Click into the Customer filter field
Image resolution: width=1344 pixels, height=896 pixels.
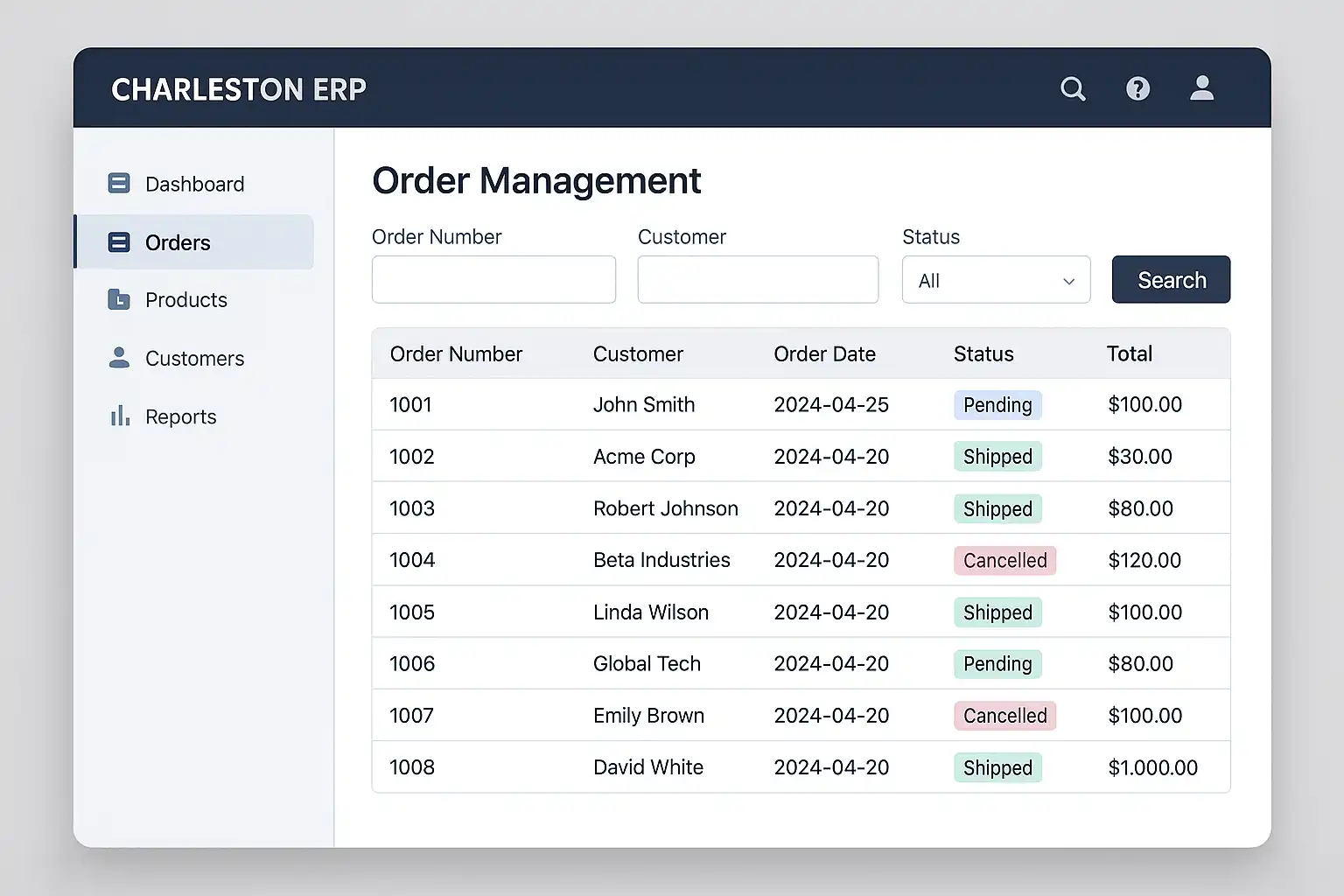coord(758,280)
